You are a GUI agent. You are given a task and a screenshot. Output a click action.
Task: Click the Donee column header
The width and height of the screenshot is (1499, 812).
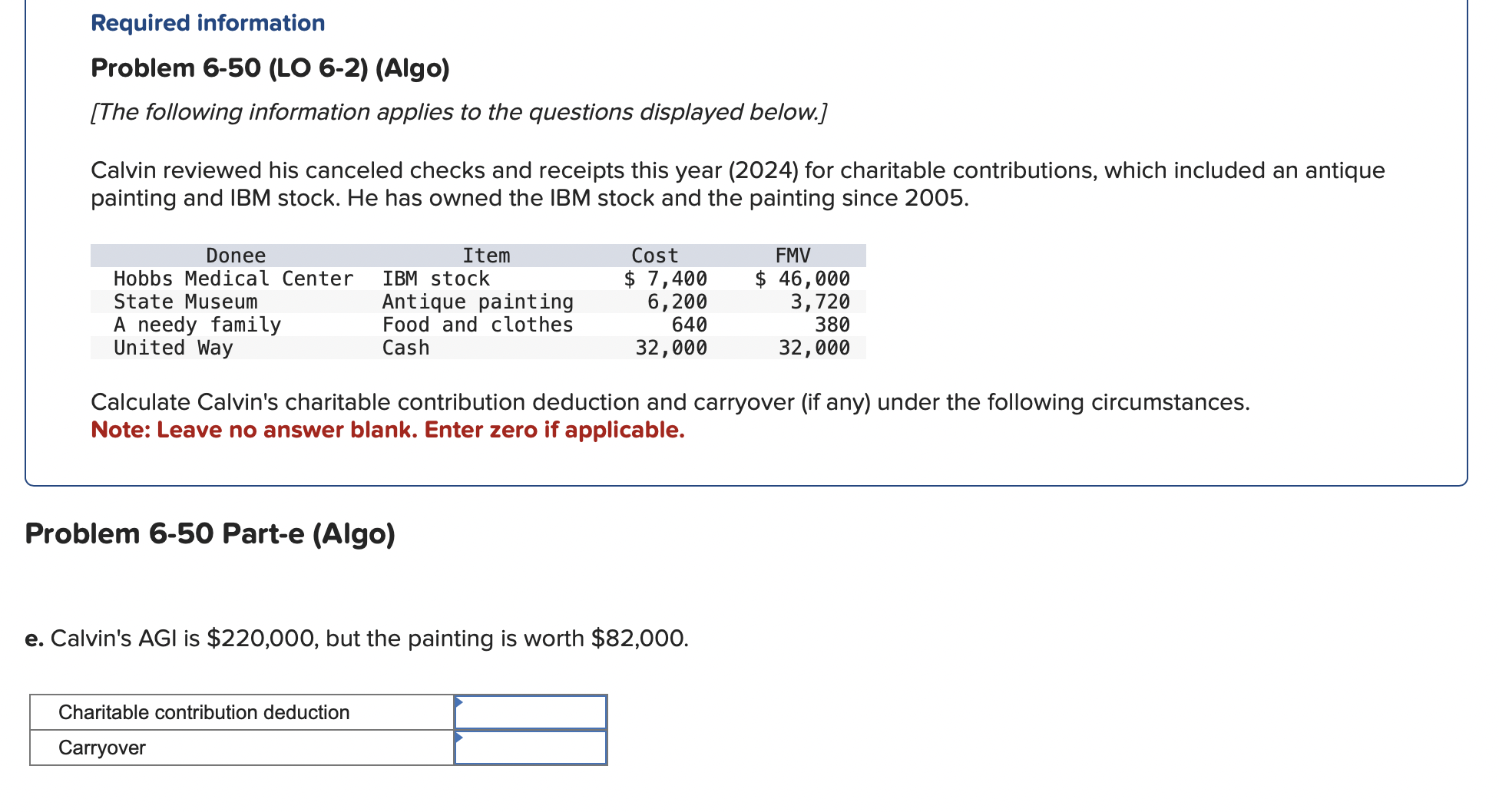[x=235, y=255]
